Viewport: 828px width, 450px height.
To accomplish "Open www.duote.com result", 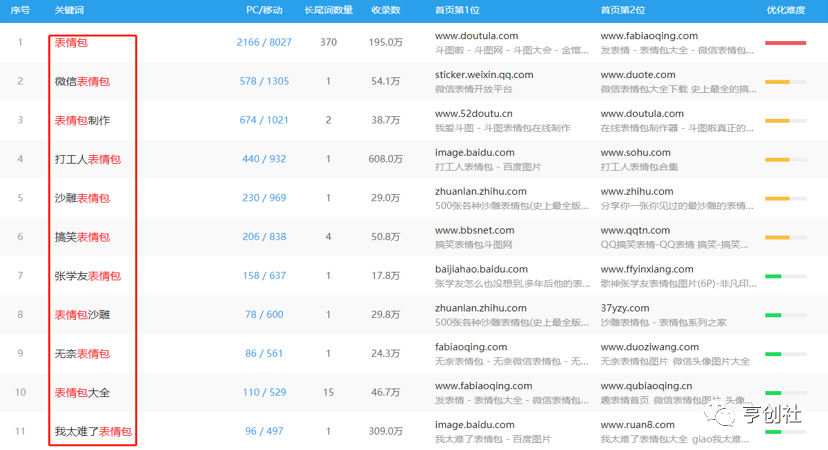I will [638, 75].
